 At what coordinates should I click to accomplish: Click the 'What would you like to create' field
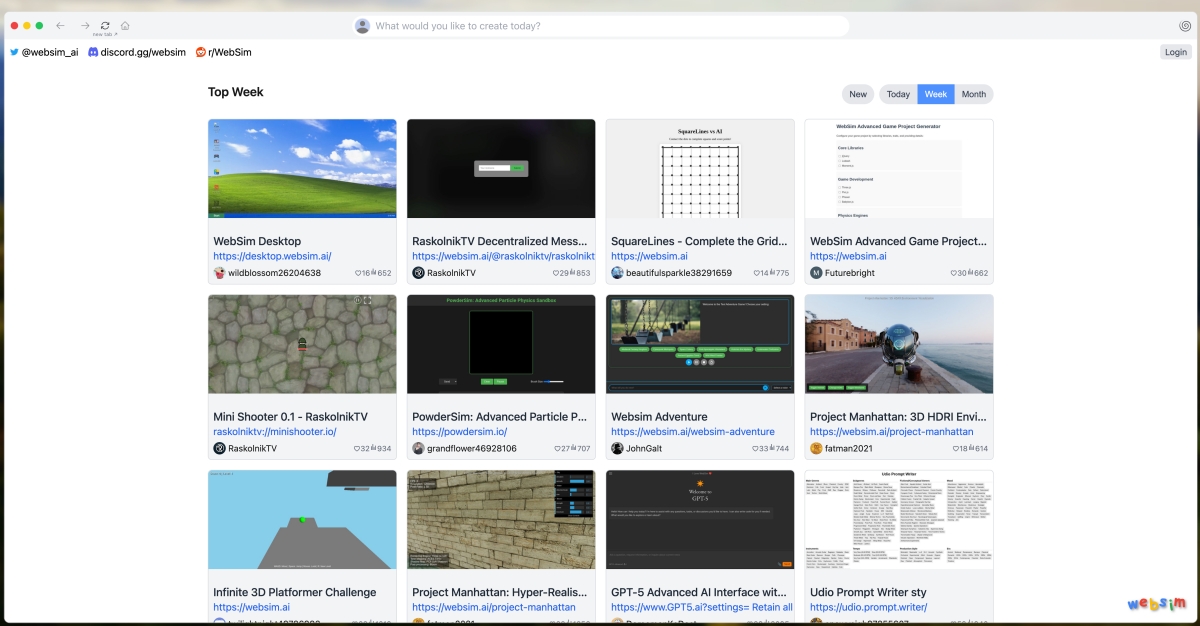click(x=600, y=26)
